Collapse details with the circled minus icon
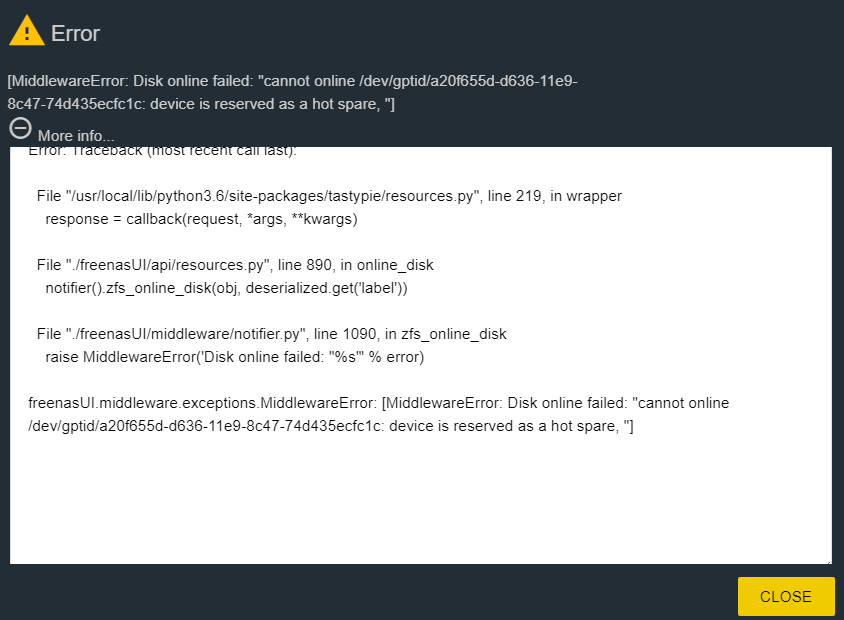844x620 pixels. tap(20, 129)
